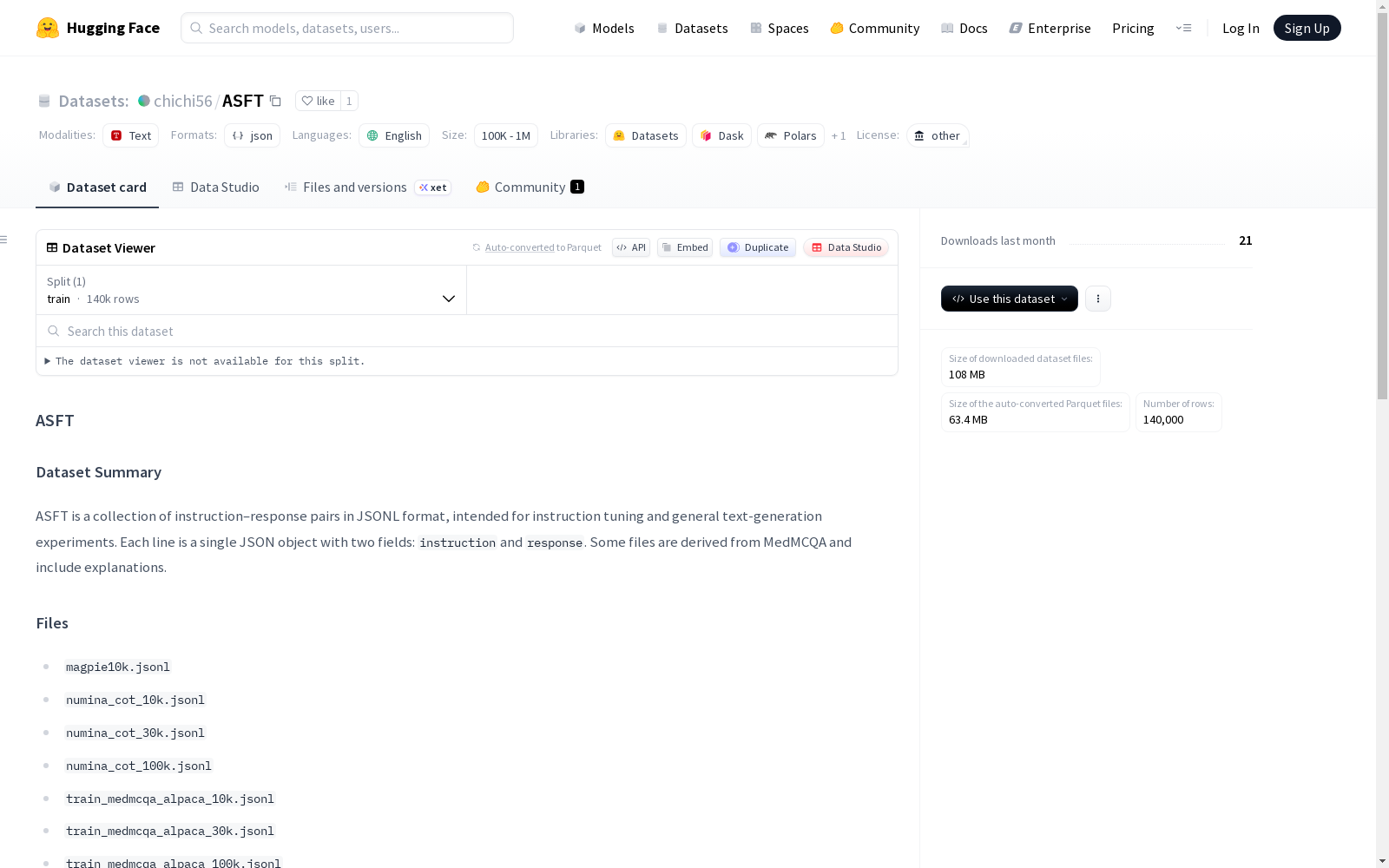The height and width of the screenshot is (868, 1389).
Task: Click the Duplicate button
Action: pyautogui.click(x=758, y=247)
